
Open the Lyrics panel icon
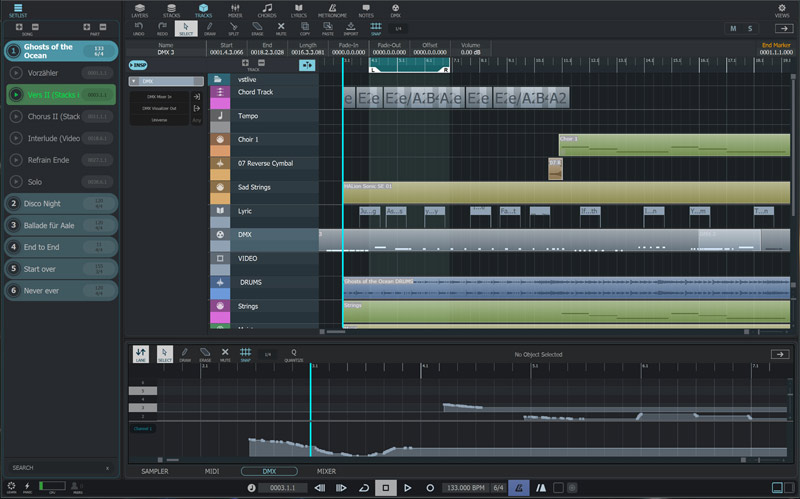(x=298, y=10)
